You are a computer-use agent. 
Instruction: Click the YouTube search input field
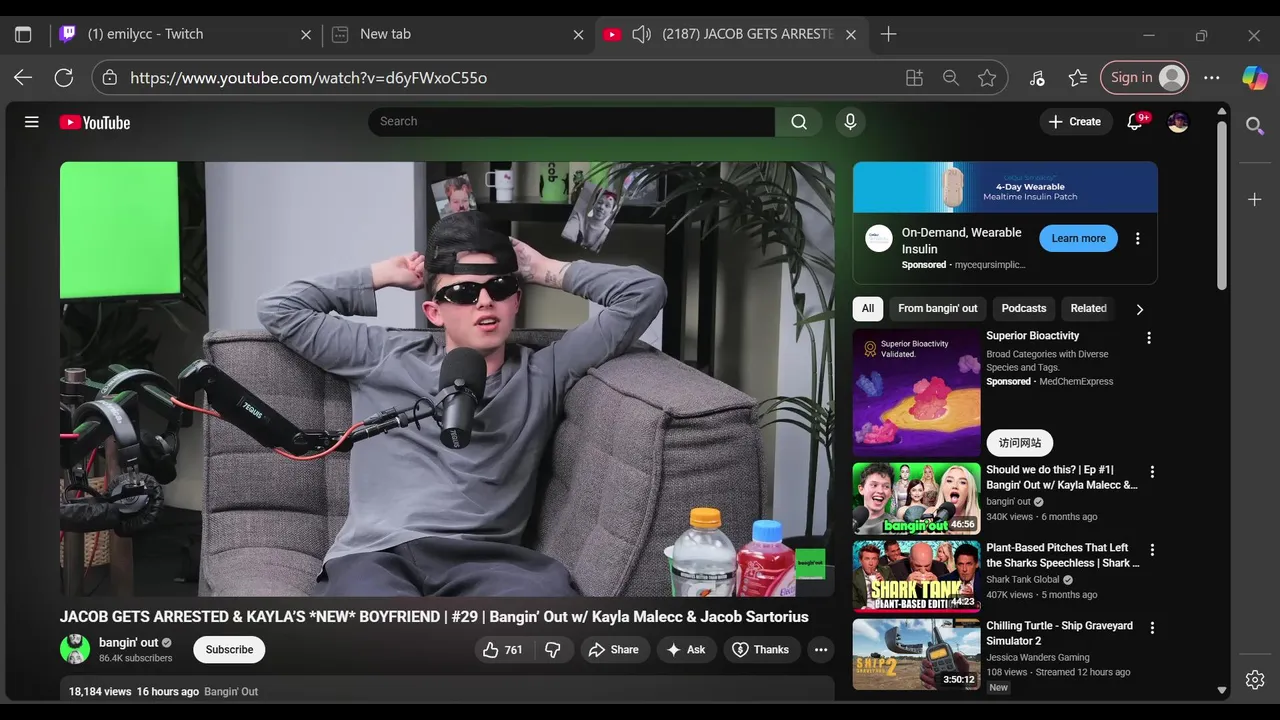571,122
